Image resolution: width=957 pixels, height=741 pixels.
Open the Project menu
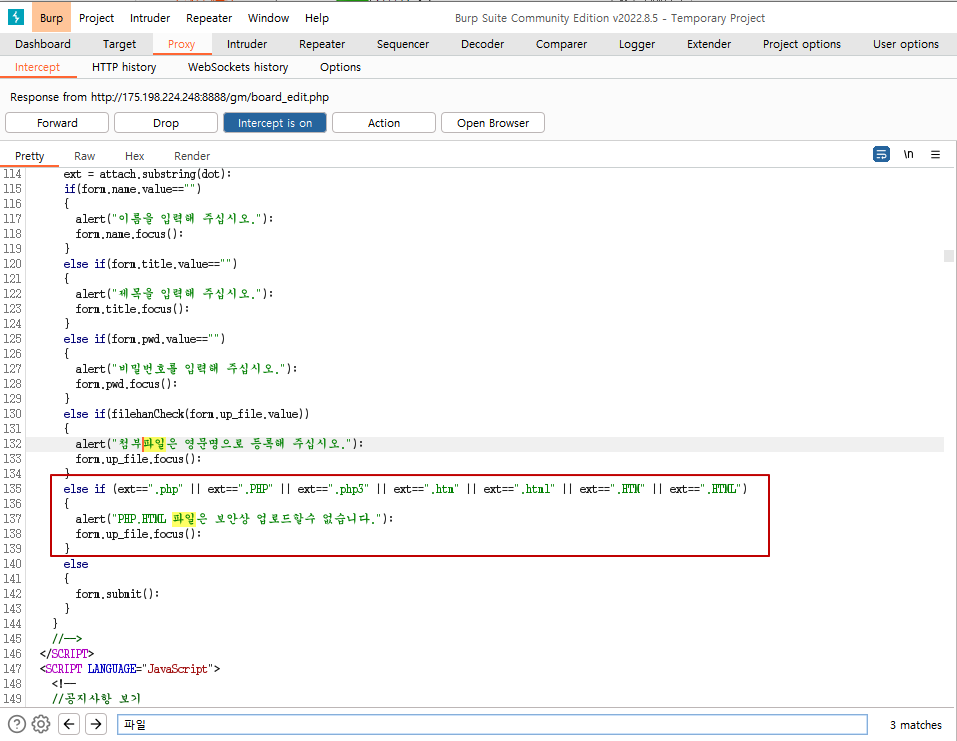(96, 18)
